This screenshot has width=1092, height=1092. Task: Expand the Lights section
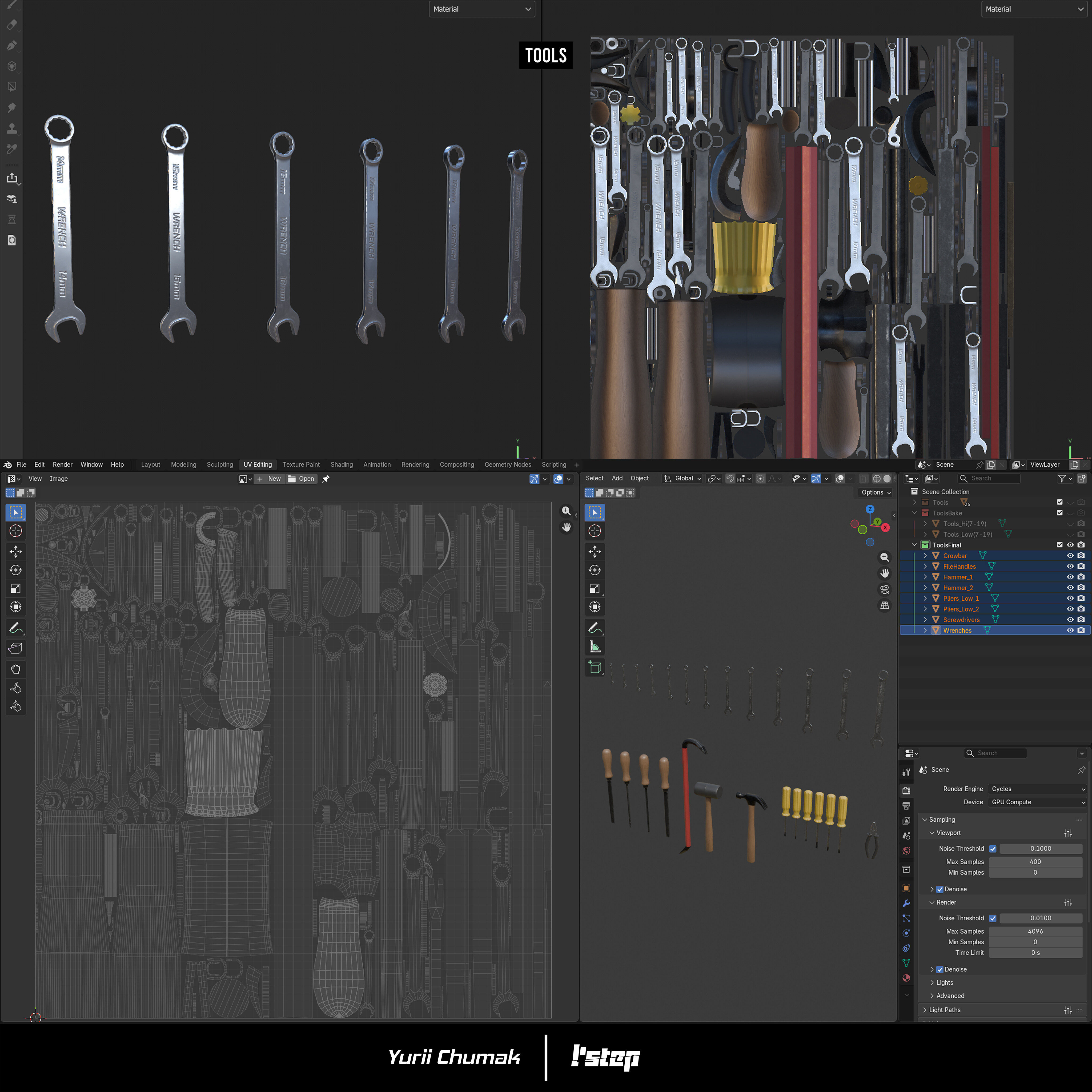(x=945, y=982)
